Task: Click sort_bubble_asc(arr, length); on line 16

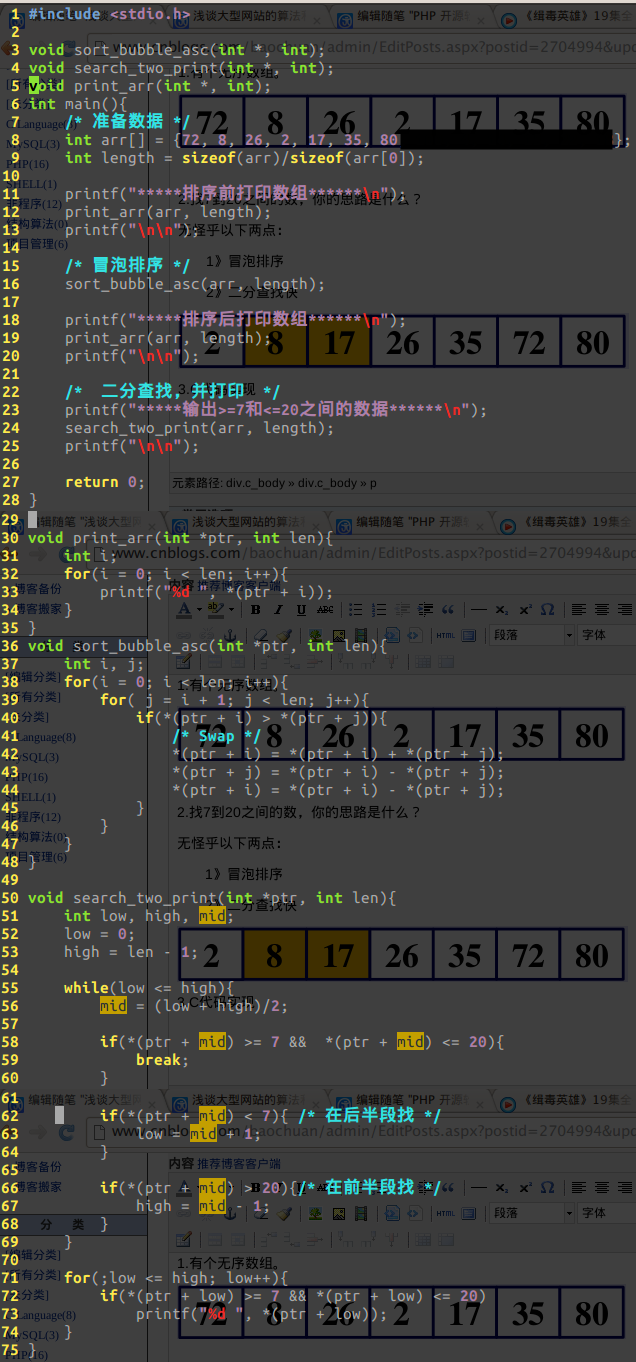Action: (x=195, y=284)
